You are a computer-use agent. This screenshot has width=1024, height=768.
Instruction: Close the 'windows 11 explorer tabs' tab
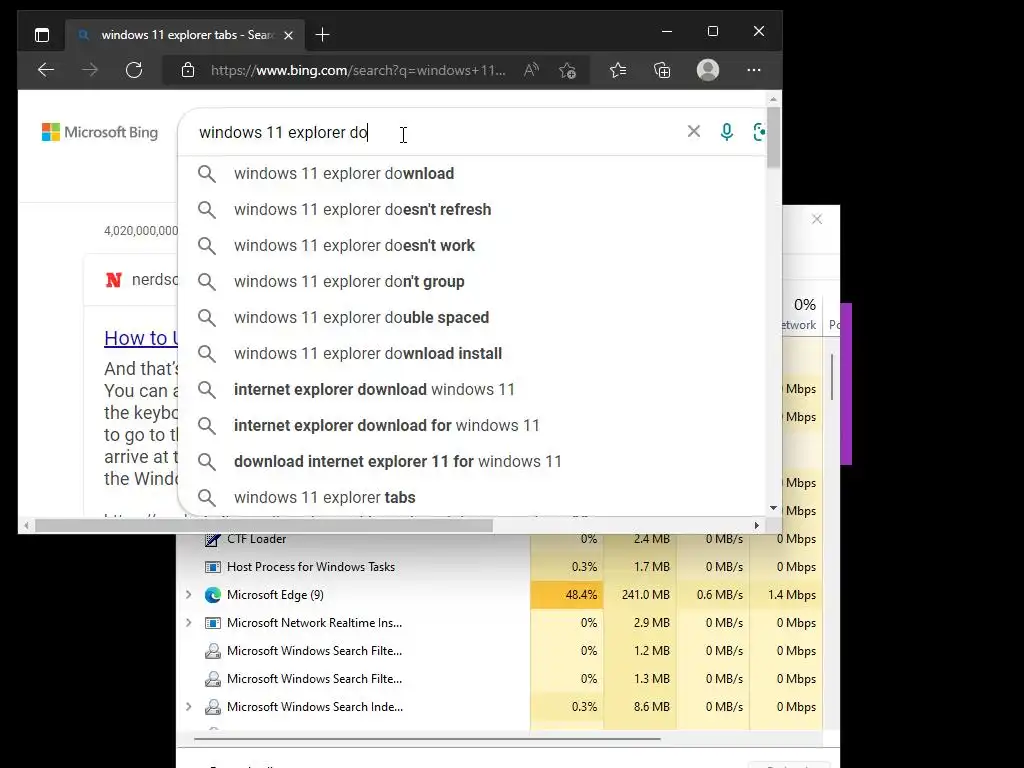tap(288, 35)
